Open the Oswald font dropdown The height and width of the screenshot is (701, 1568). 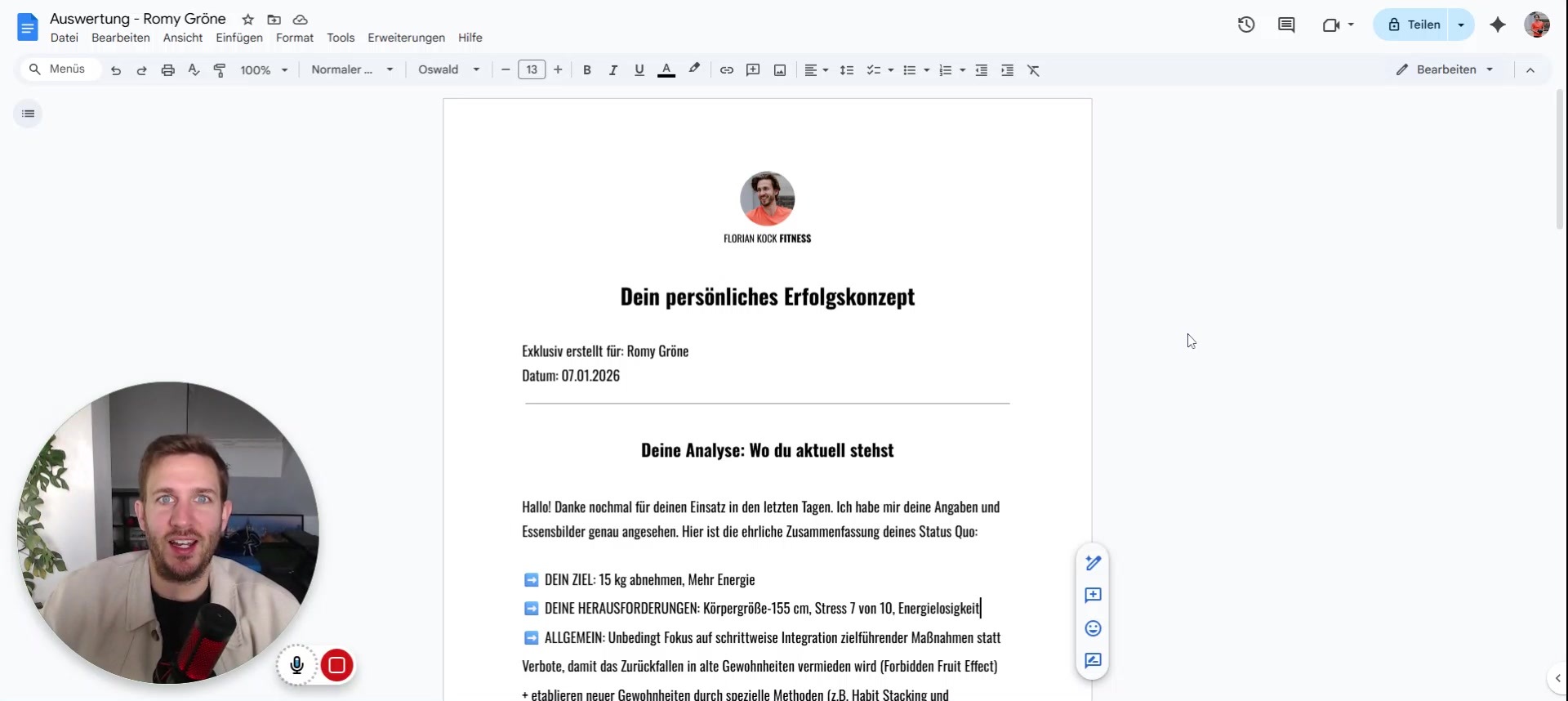[448, 70]
